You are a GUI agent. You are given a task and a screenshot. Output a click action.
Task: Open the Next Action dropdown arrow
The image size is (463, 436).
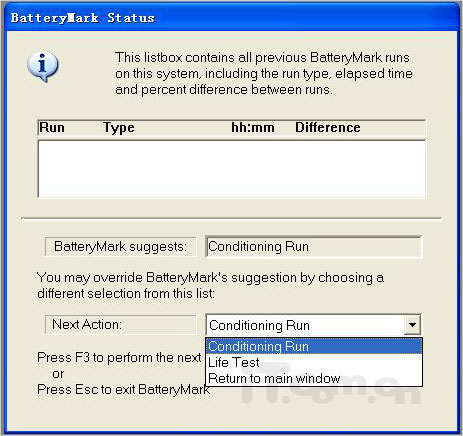pos(412,325)
